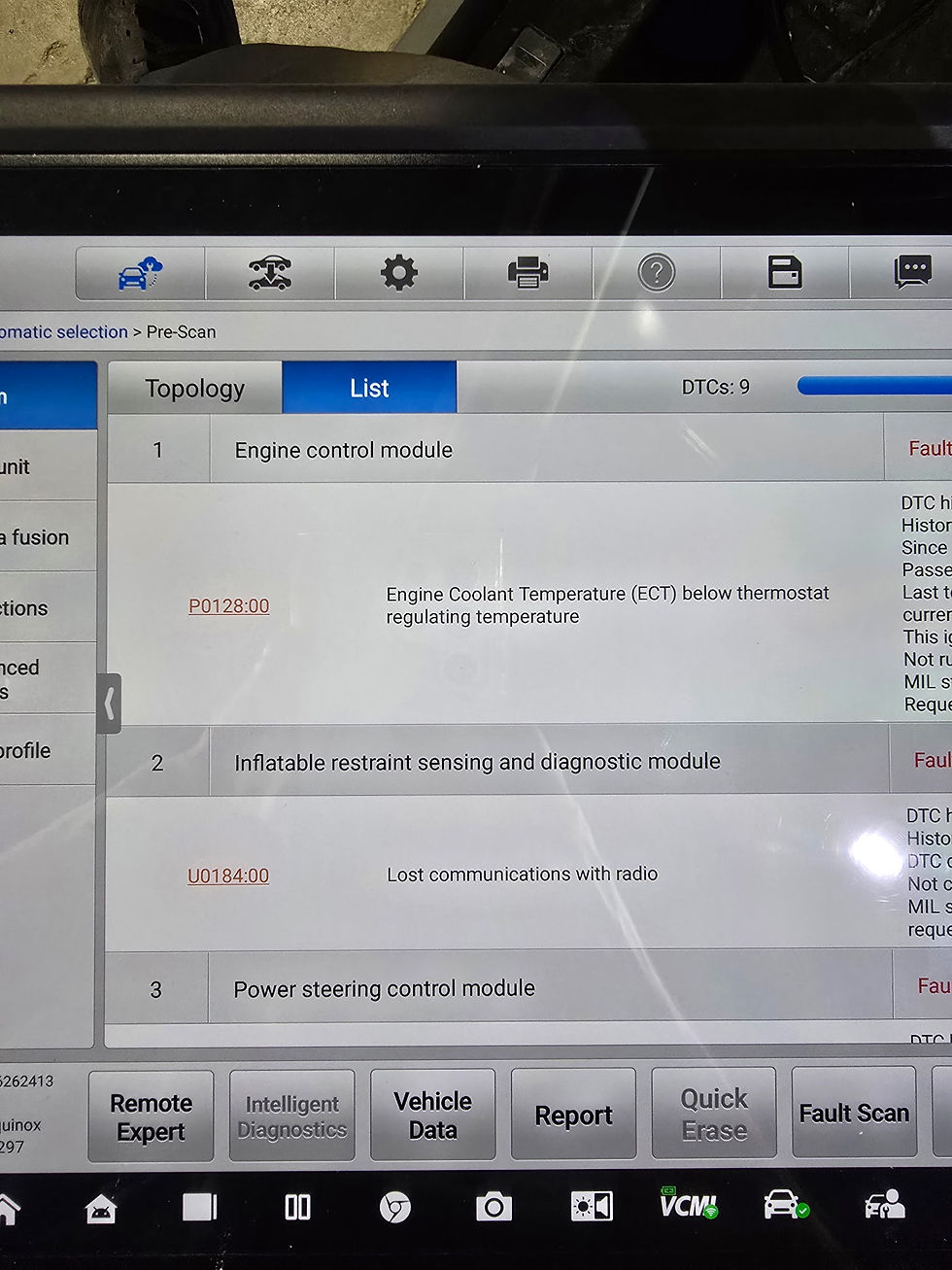Click the row number 2 cell
The image size is (952, 1270).
pos(157,763)
